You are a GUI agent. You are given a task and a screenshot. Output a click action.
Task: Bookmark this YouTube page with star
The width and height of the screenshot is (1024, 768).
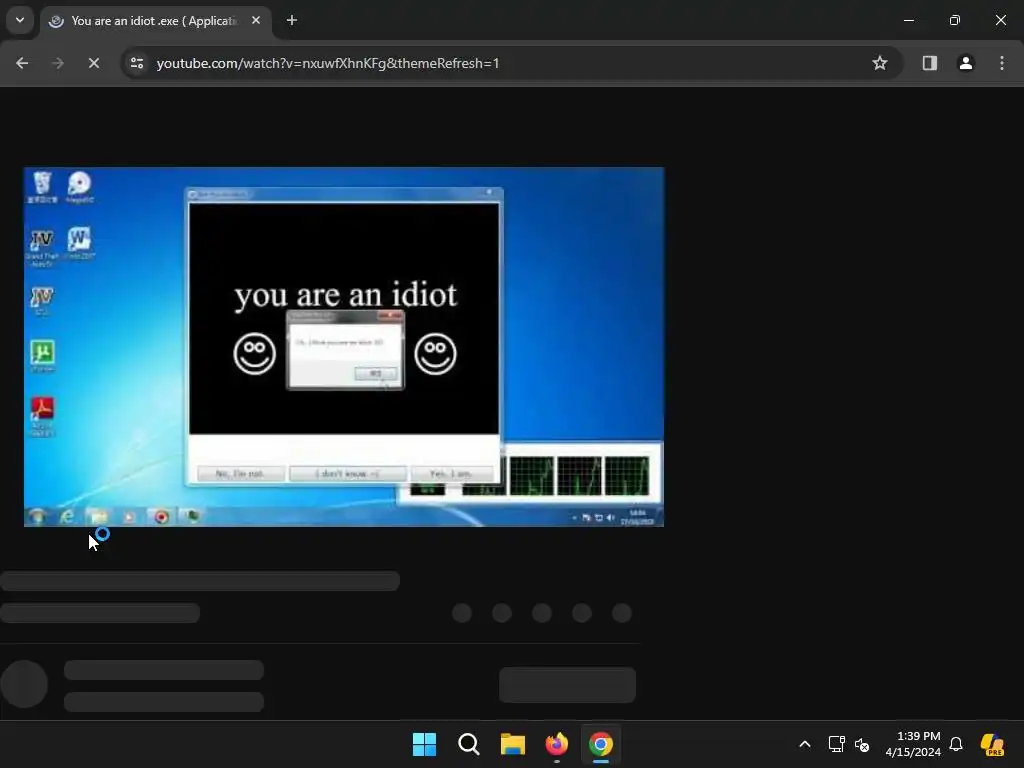pos(880,63)
